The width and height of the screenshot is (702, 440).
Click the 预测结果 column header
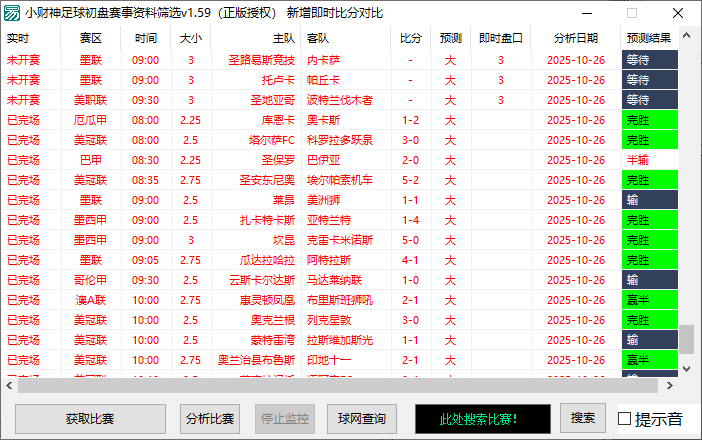point(648,38)
